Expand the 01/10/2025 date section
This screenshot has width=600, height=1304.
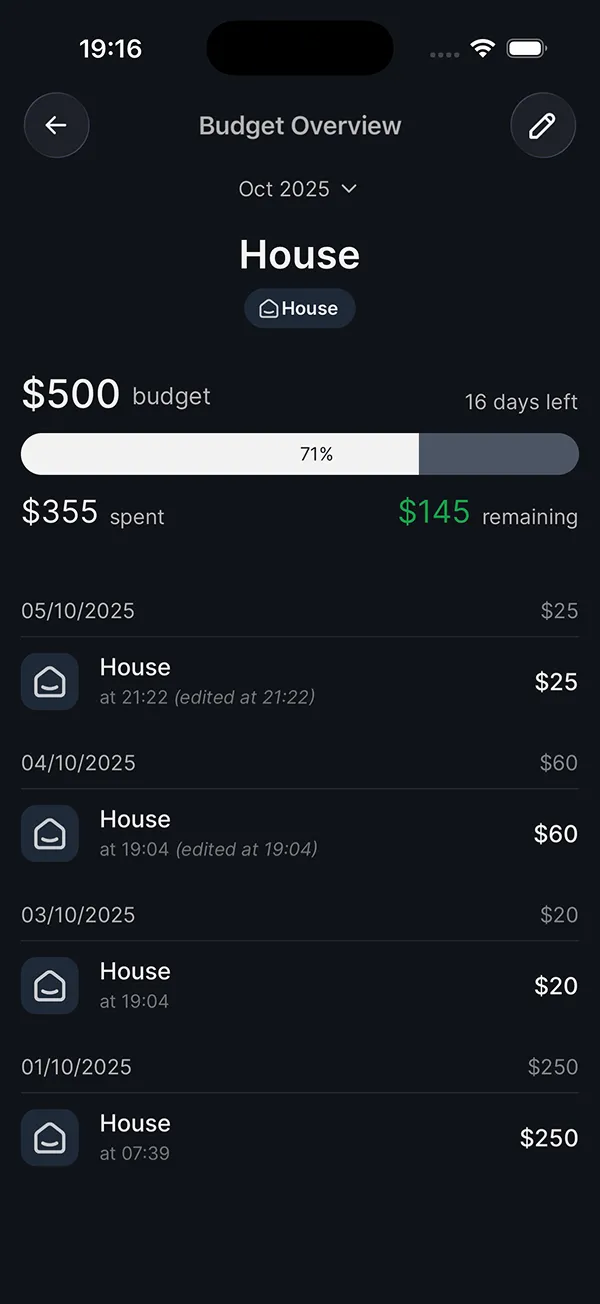click(78, 1066)
